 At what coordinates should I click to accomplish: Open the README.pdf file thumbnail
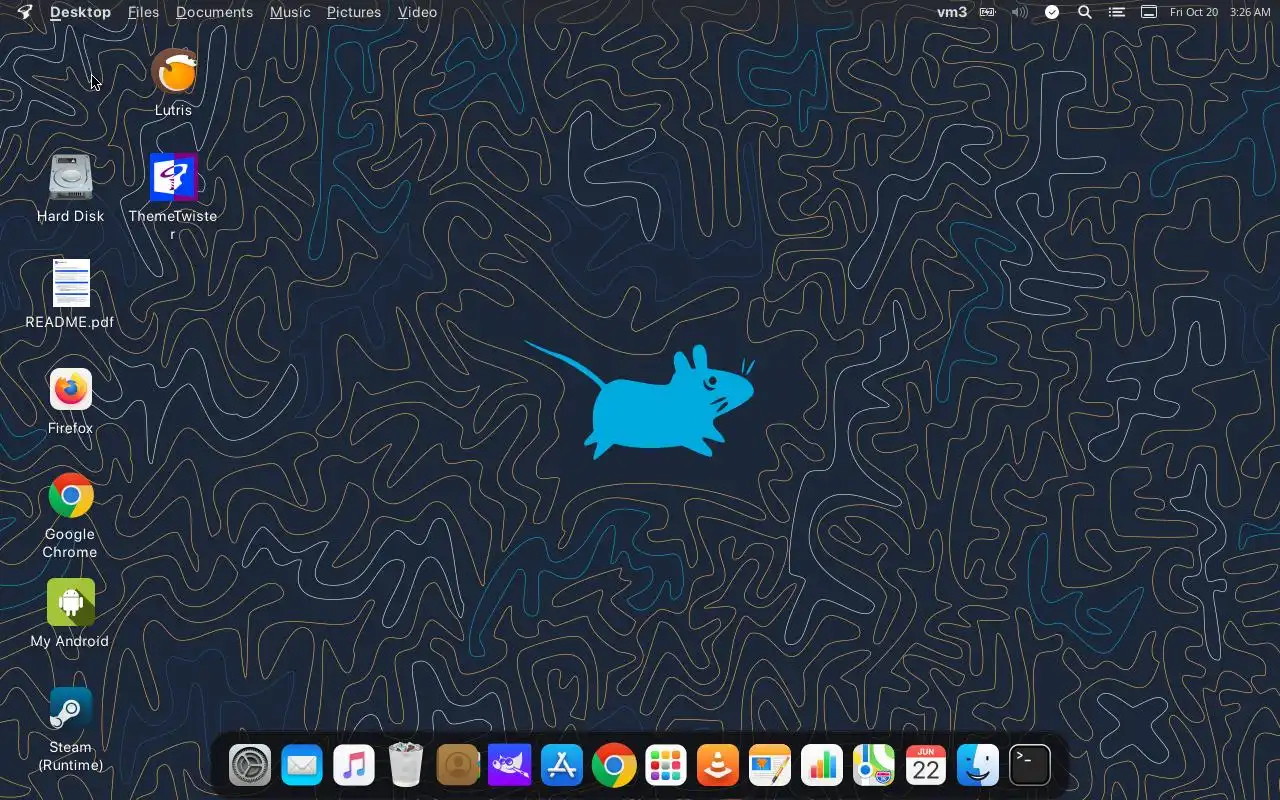[71, 283]
